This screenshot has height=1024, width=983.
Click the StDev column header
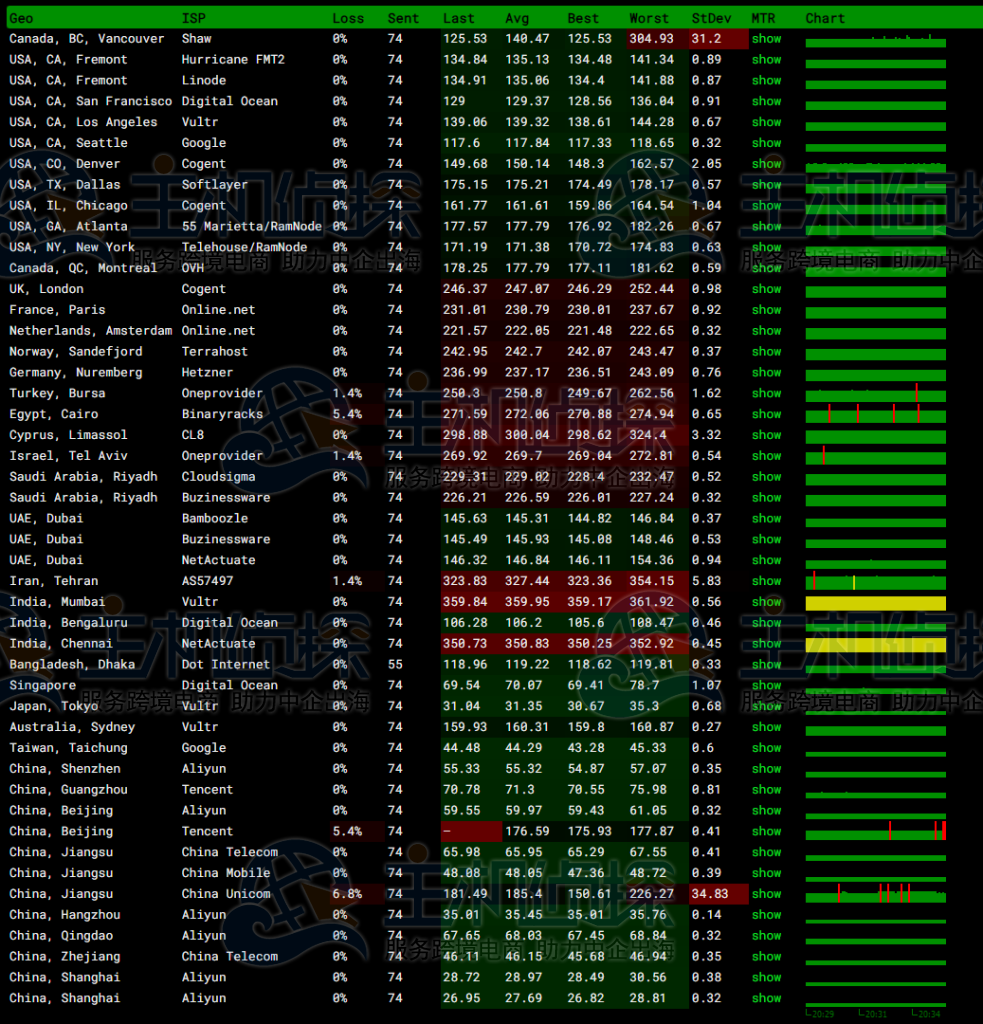711,18
